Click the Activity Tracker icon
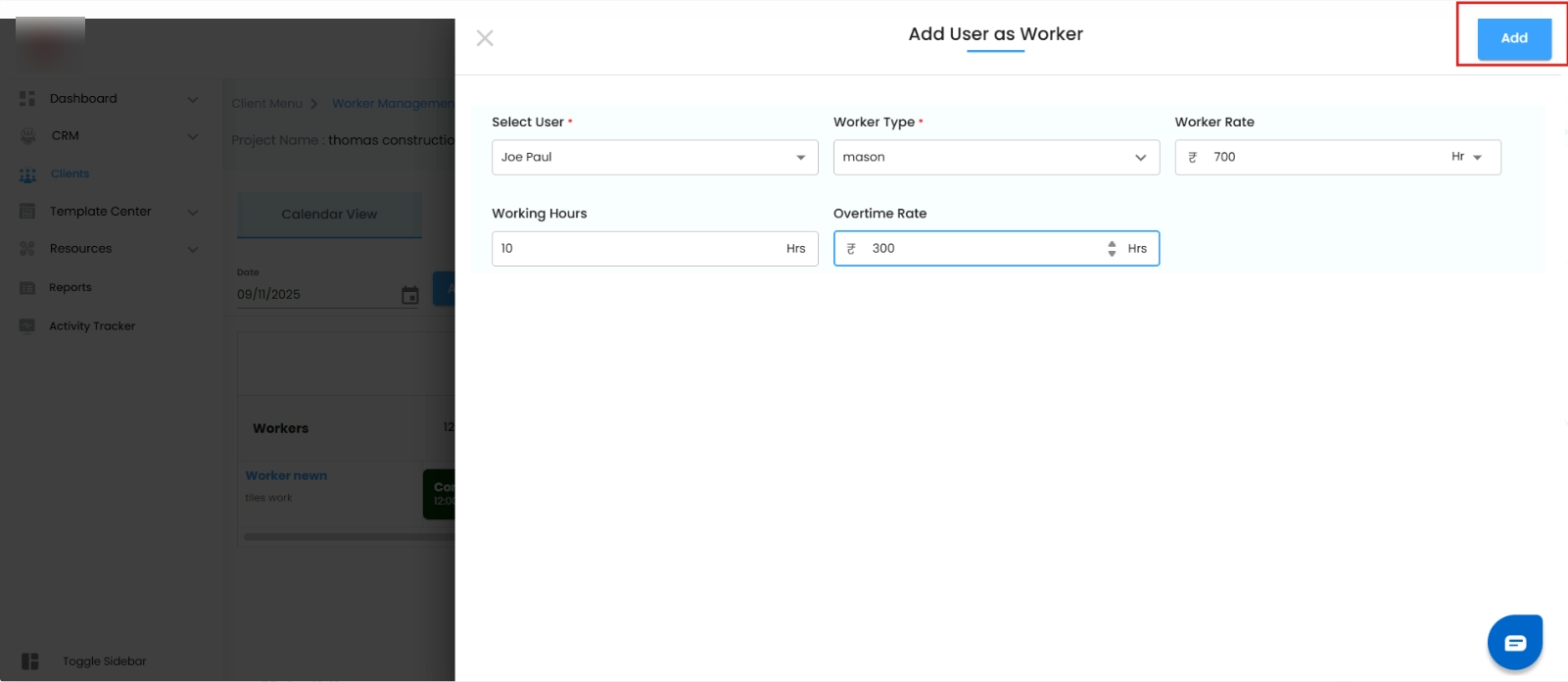 coord(27,325)
